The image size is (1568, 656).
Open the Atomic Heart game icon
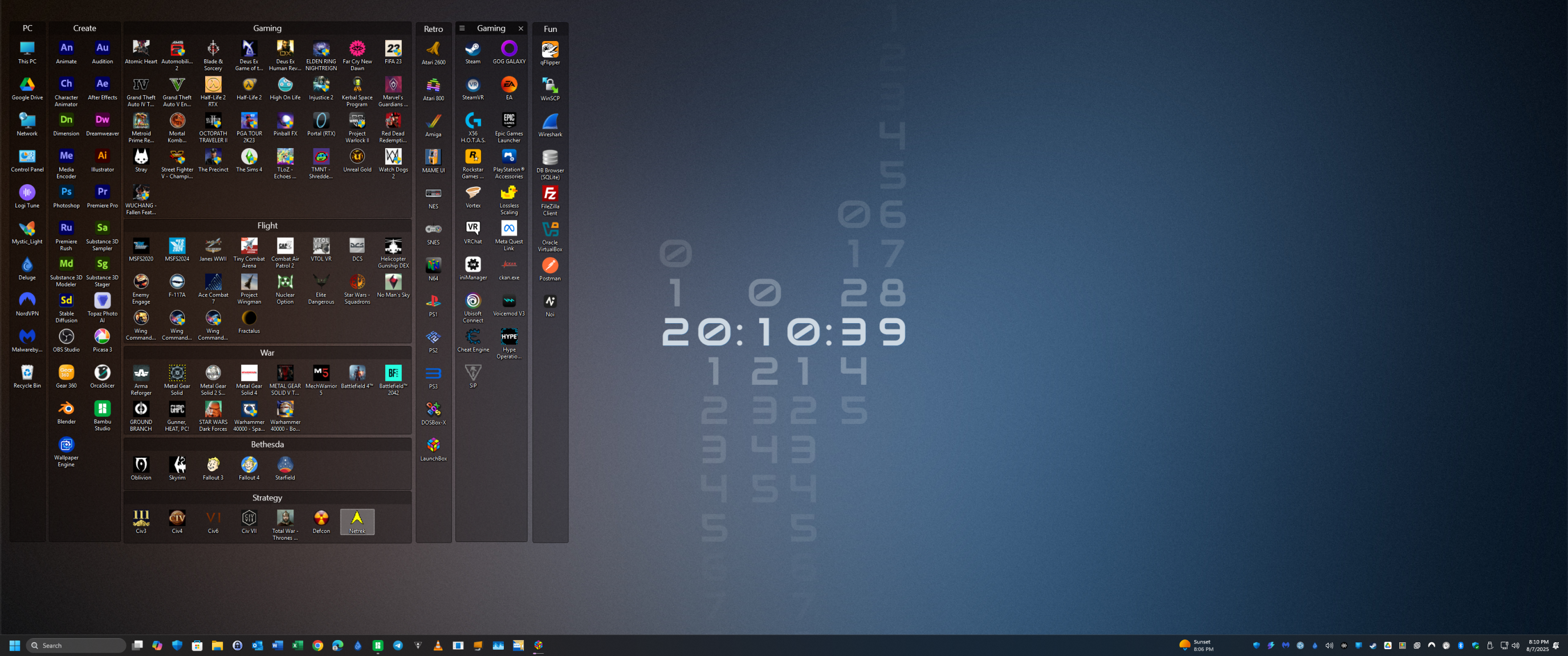click(141, 52)
